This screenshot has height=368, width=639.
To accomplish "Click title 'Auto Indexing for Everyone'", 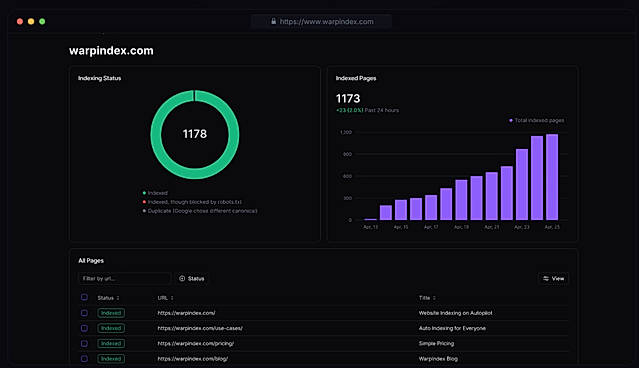I will pos(452,328).
